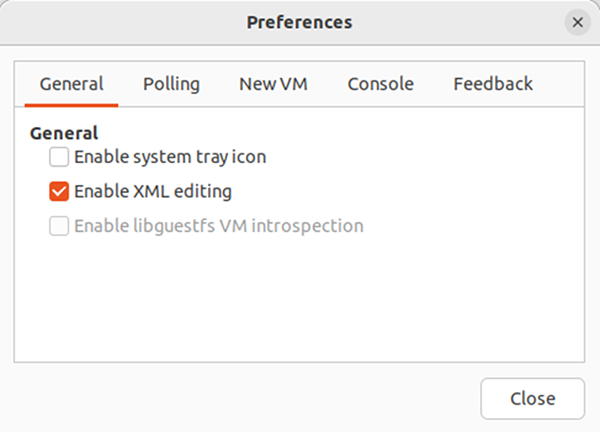Click the 'Enable XML editing' label text
This screenshot has width=600, height=432.
[x=153, y=191]
